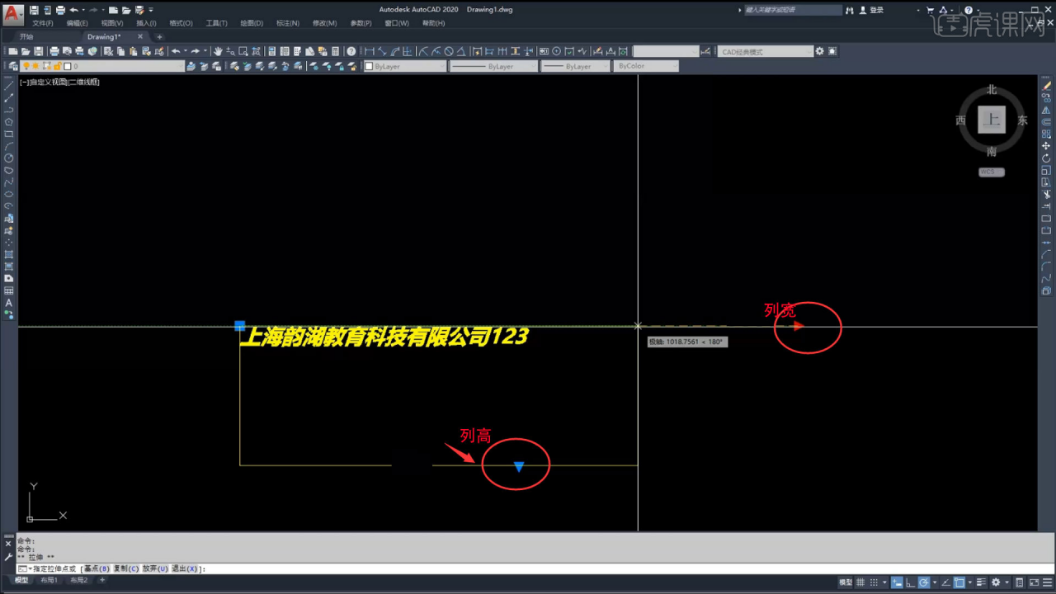Open the 格式(O) menu
Viewport: 1056px width, 594px height.
(180, 23)
